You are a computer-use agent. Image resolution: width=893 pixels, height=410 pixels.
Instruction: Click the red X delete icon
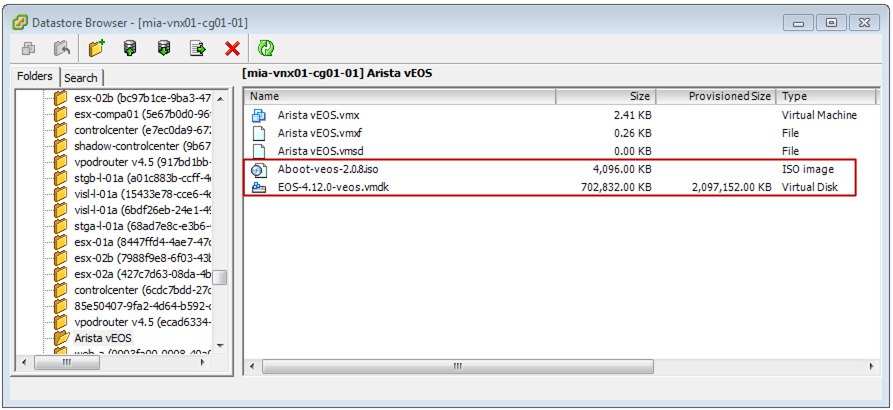pos(232,50)
